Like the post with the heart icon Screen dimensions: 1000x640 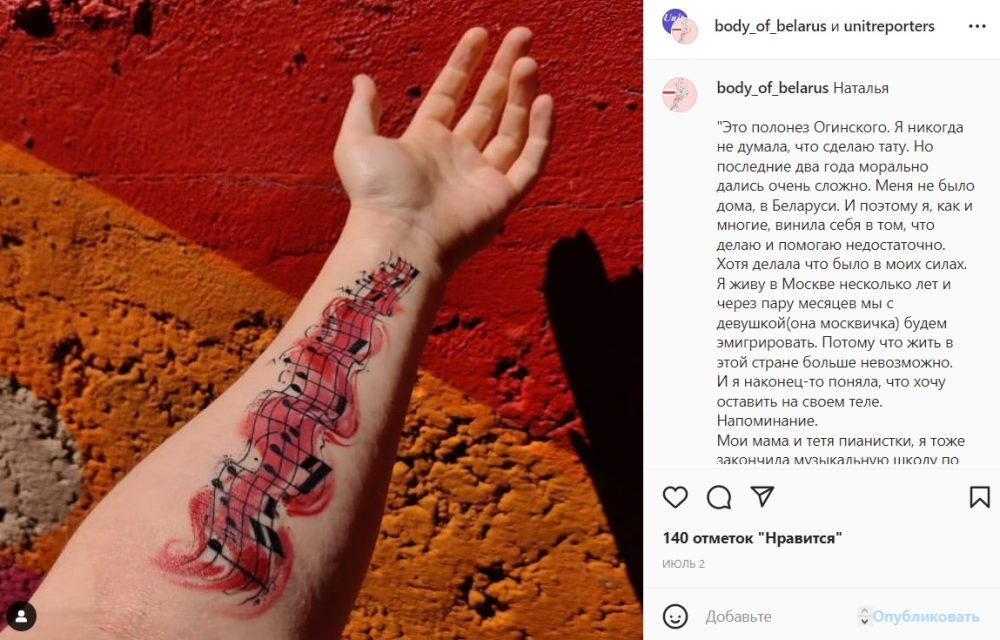[x=675, y=497]
